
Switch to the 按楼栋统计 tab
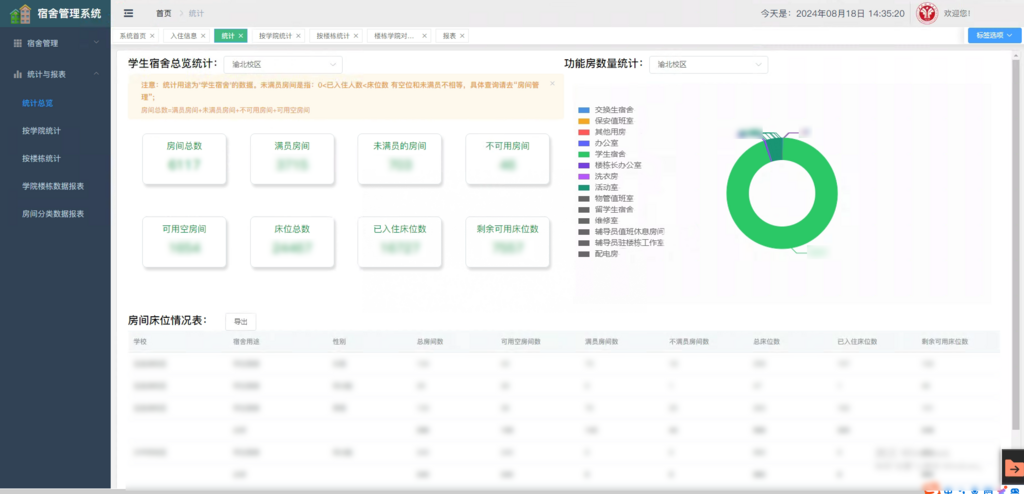336,36
